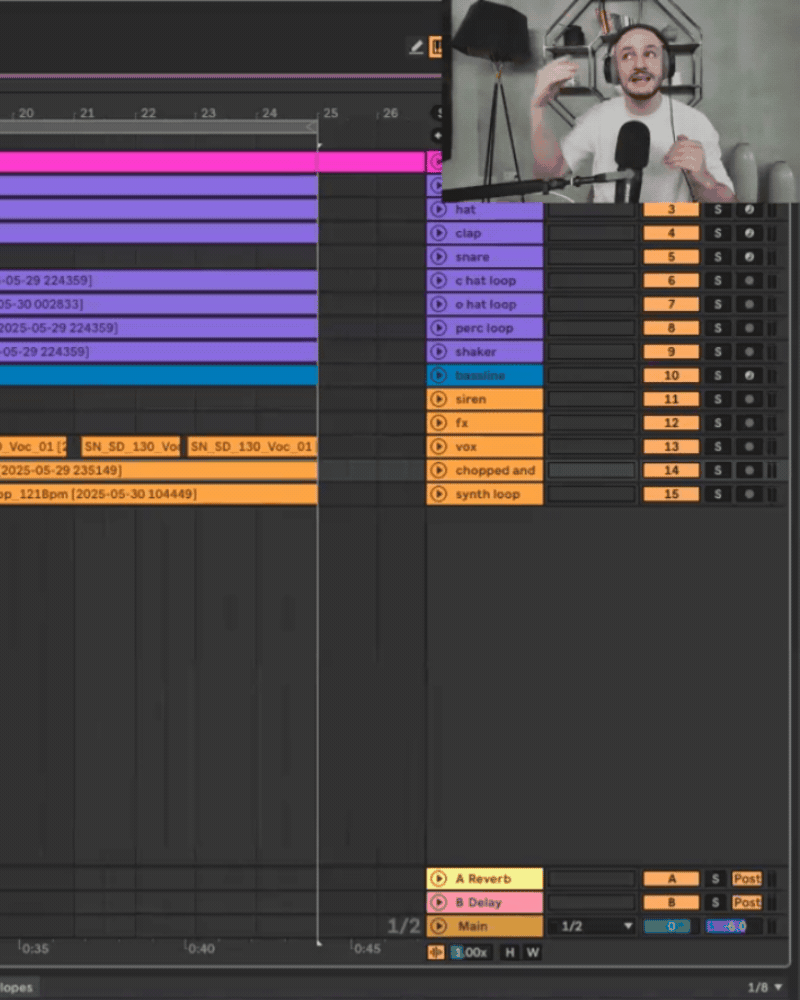Solo the fx track
800x1000 pixels.
718,423
